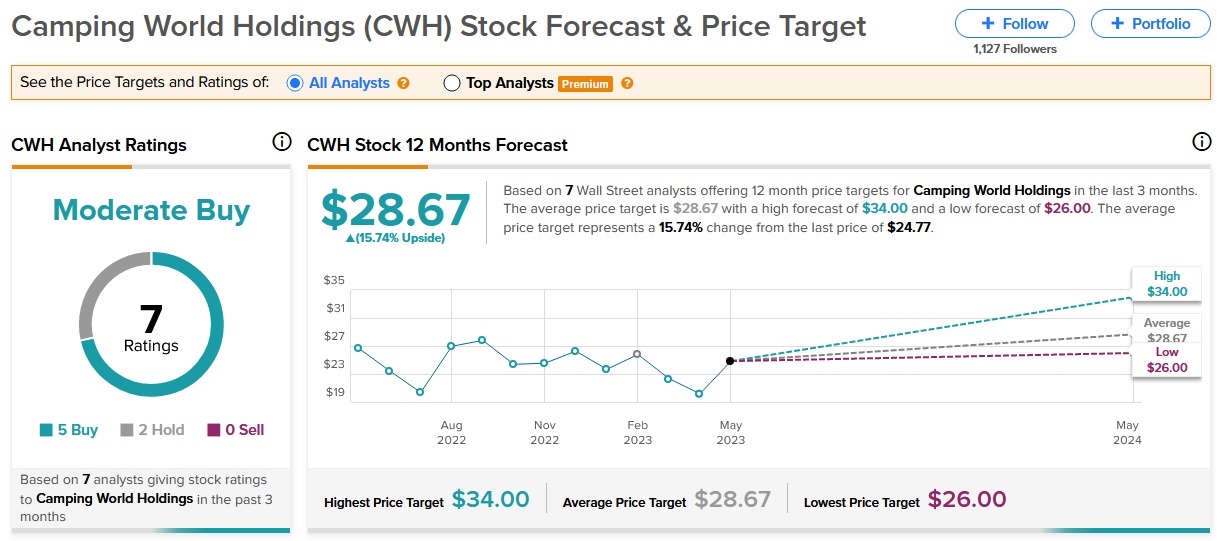Image resolution: width=1223 pixels, height=541 pixels.
Task: Click the Moderate Buy consensus heading
Action: tap(151, 210)
